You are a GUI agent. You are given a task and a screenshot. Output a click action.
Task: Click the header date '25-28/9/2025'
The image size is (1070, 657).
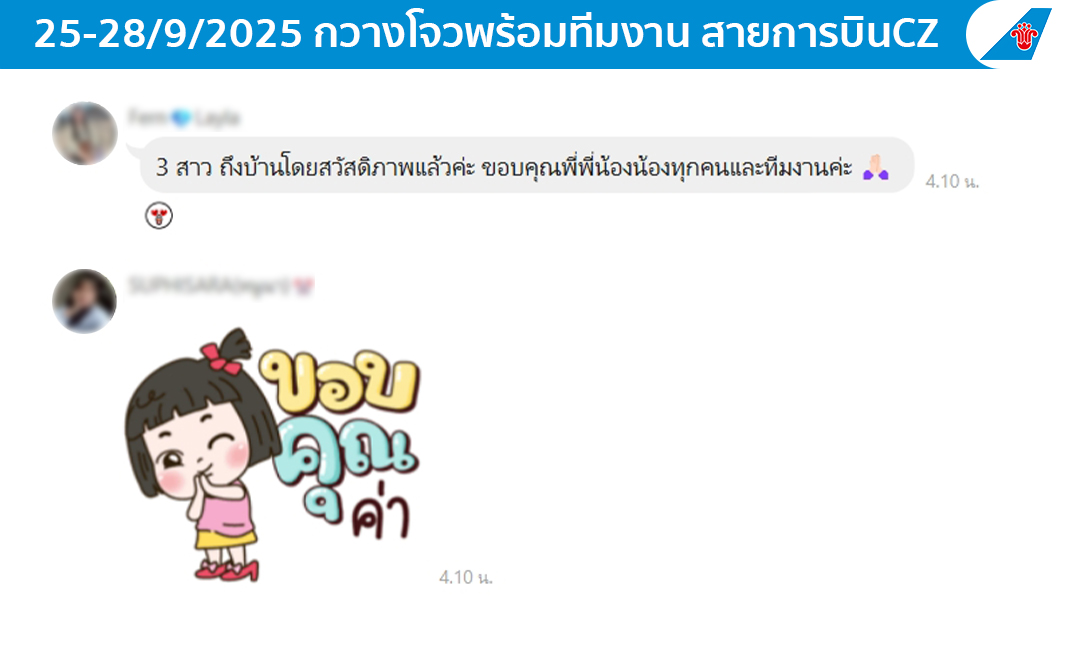click(x=168, y=33)
